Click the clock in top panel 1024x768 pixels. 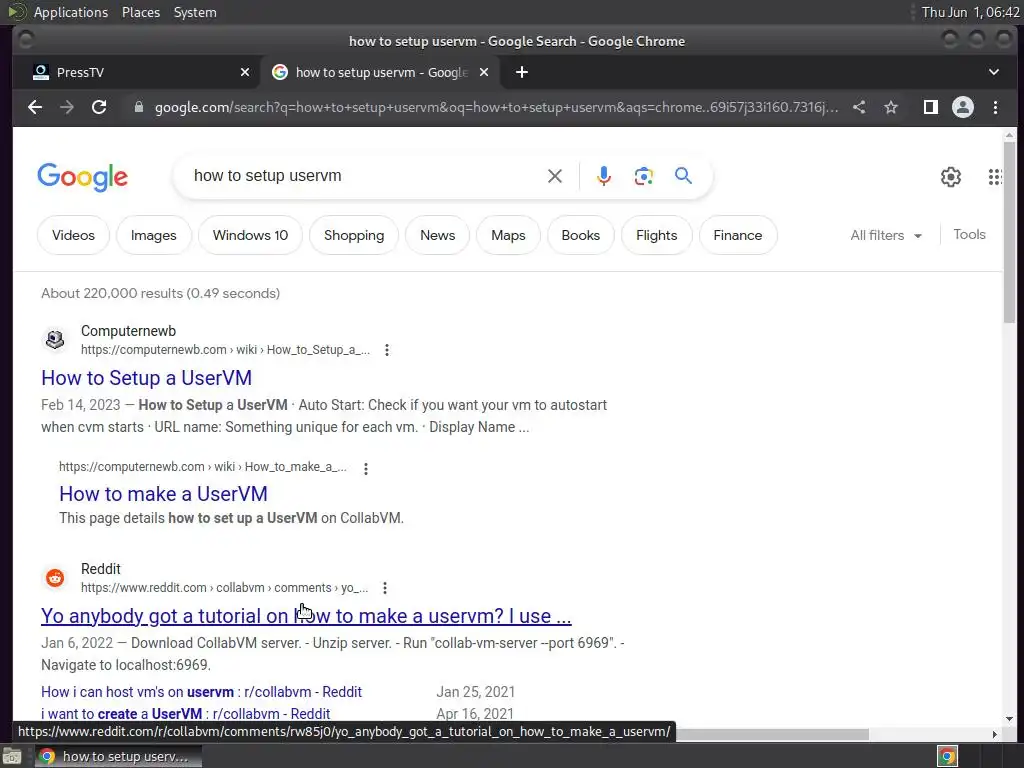coord(970,12)
